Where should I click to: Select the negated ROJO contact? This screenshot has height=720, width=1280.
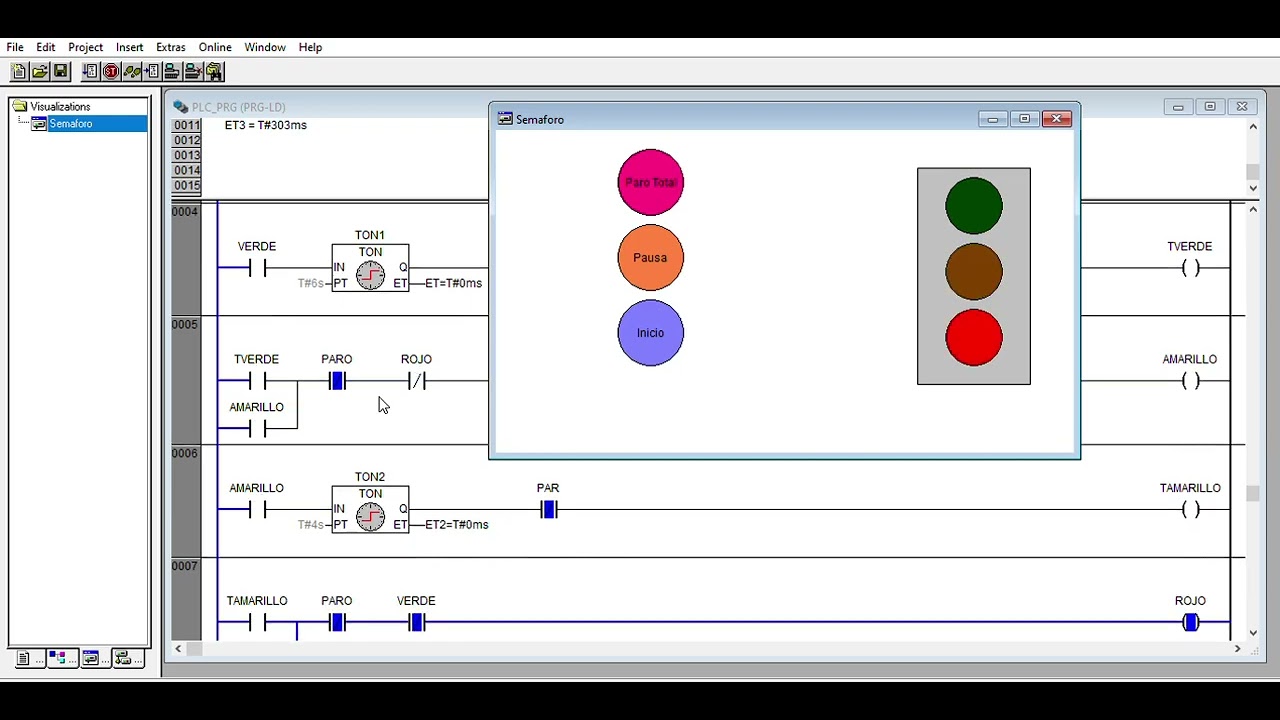coord(417,381)
